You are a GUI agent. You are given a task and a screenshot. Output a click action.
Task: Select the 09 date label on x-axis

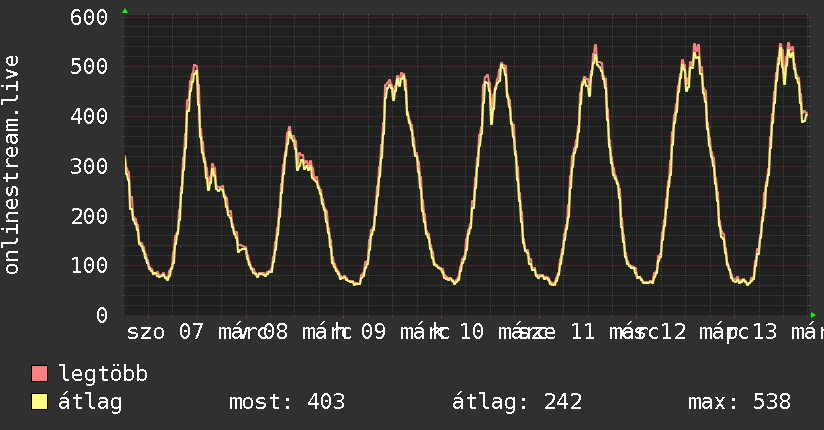[373, 331]
